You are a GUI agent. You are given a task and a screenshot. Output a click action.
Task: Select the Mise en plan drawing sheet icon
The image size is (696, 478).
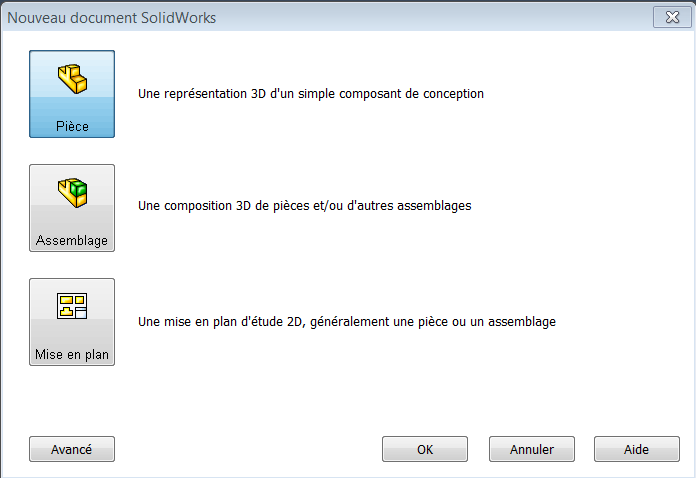pos(72,306)
